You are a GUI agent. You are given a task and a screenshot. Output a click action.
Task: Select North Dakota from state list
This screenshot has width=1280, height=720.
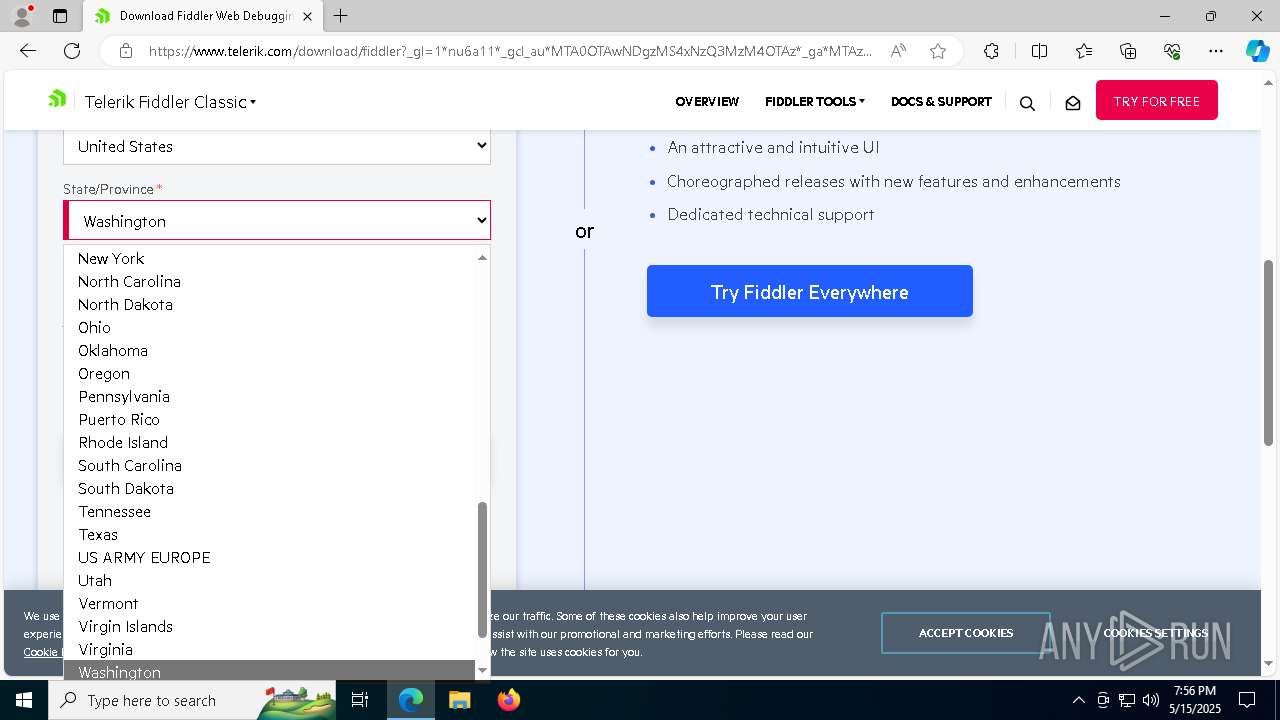coord(270,304)
